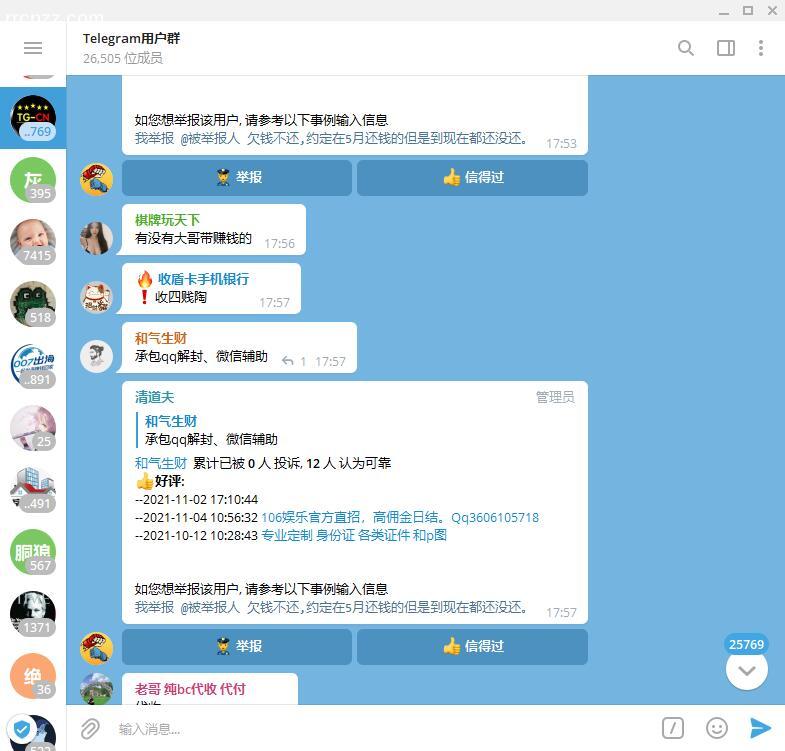Open the hamburger main menu
Screen dimensions: 785x751
coord(33,48)
